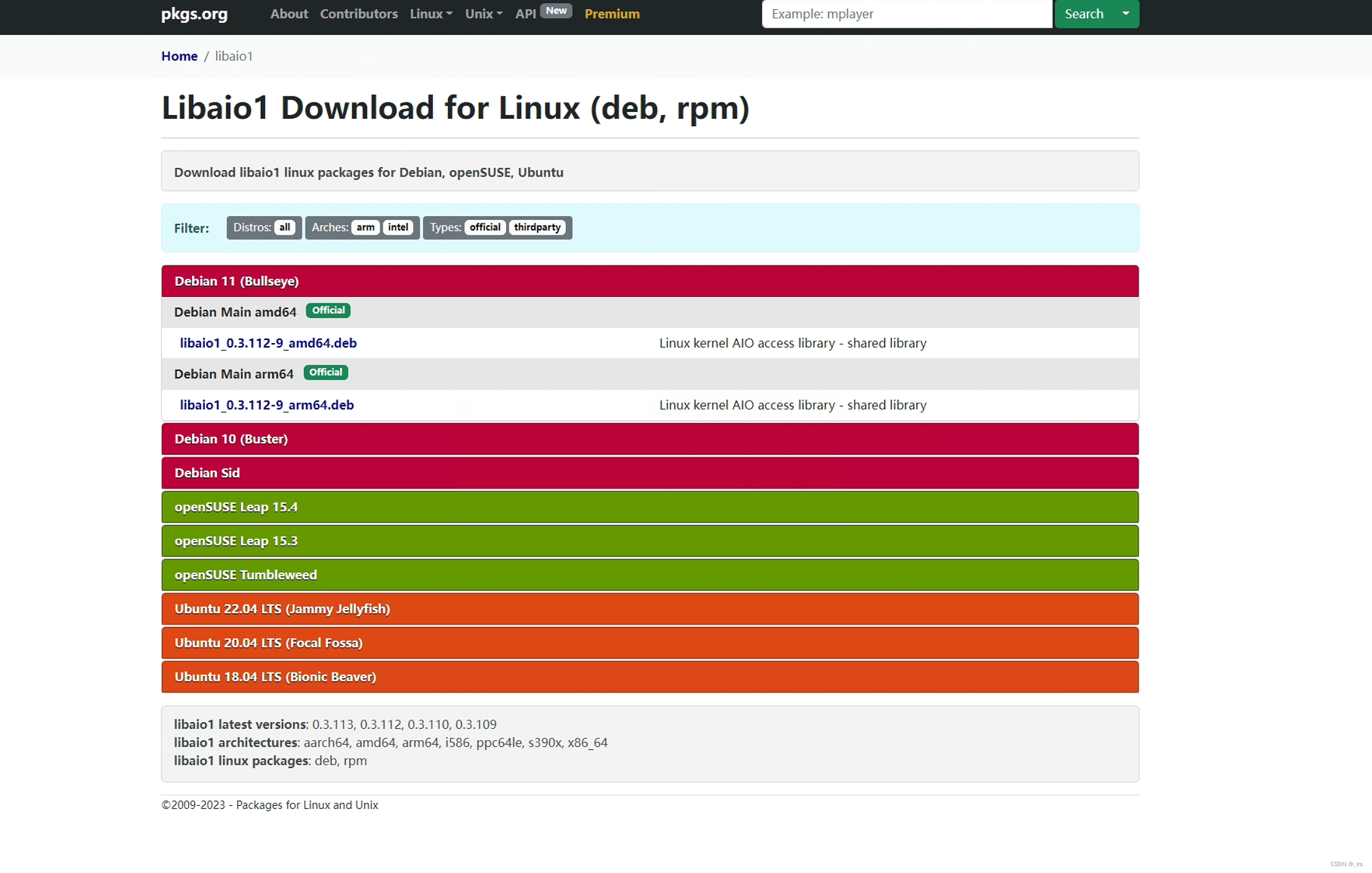Open the Contributors page
Screen dimensions: 1372x873
358,14
